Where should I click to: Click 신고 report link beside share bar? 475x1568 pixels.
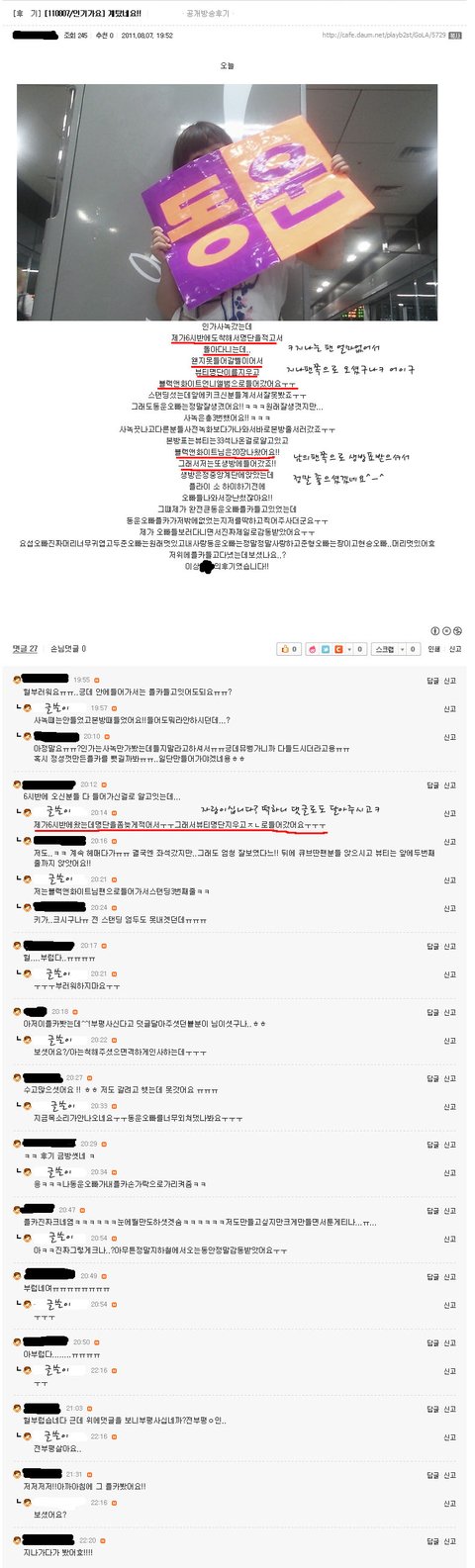455,649
